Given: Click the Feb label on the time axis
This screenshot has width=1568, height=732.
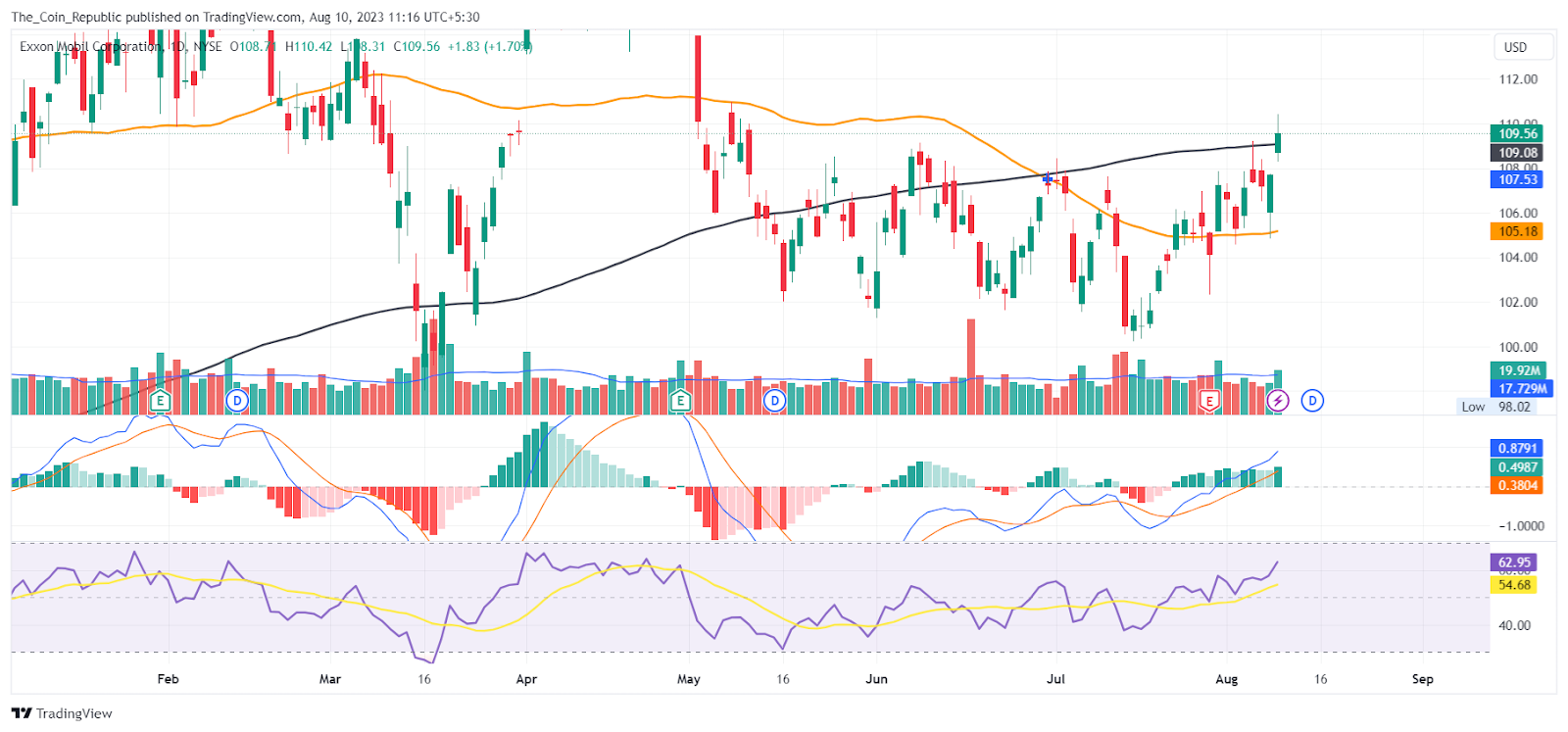Looking at the screenshot, I should (169, 679).
